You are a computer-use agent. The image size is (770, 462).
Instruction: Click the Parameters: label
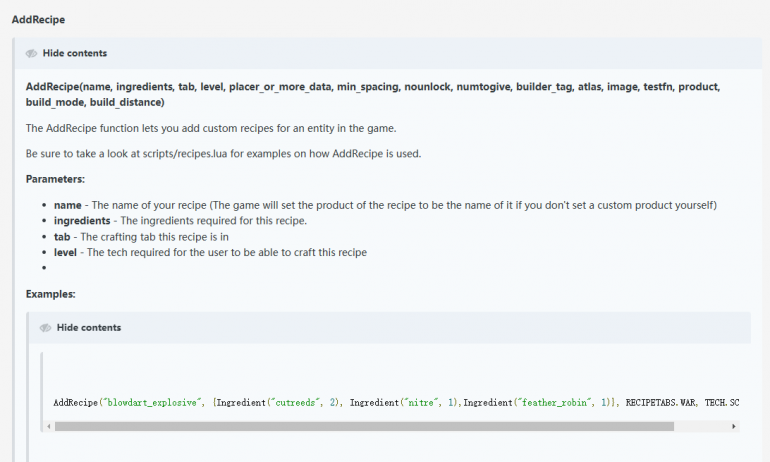(55, 179)
